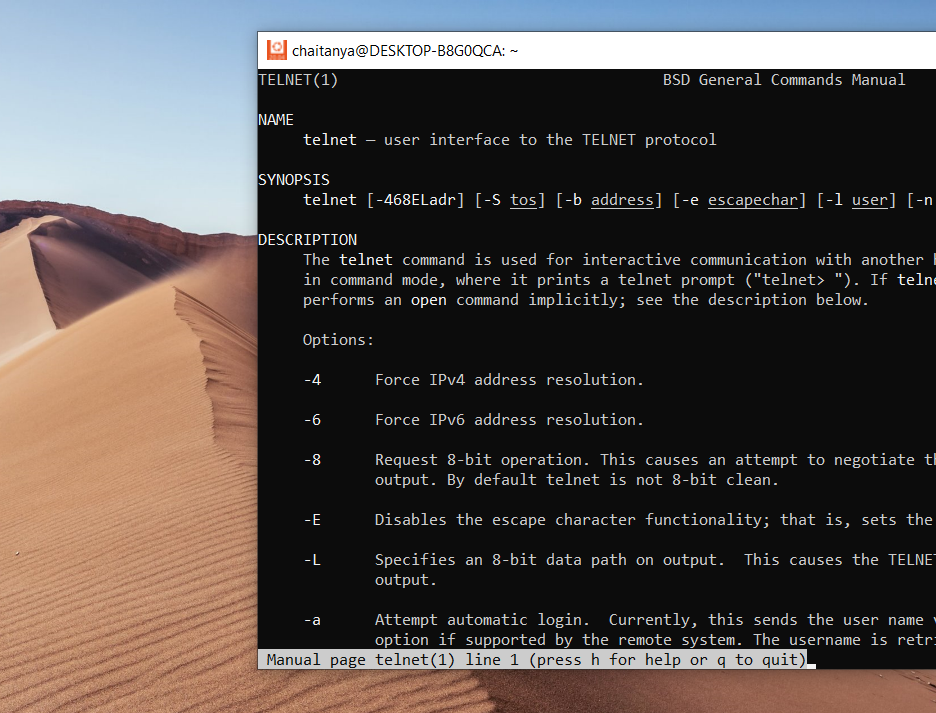Select the BSD General Commands Manual heading
This screenshot has height=713, width=936.
click(784, 79)
